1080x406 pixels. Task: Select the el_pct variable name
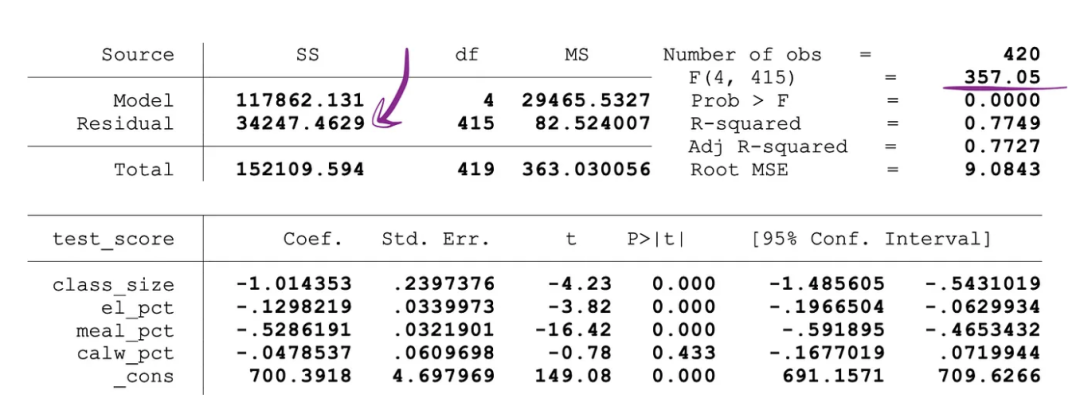pyautogui.click(x=138, y=309)
